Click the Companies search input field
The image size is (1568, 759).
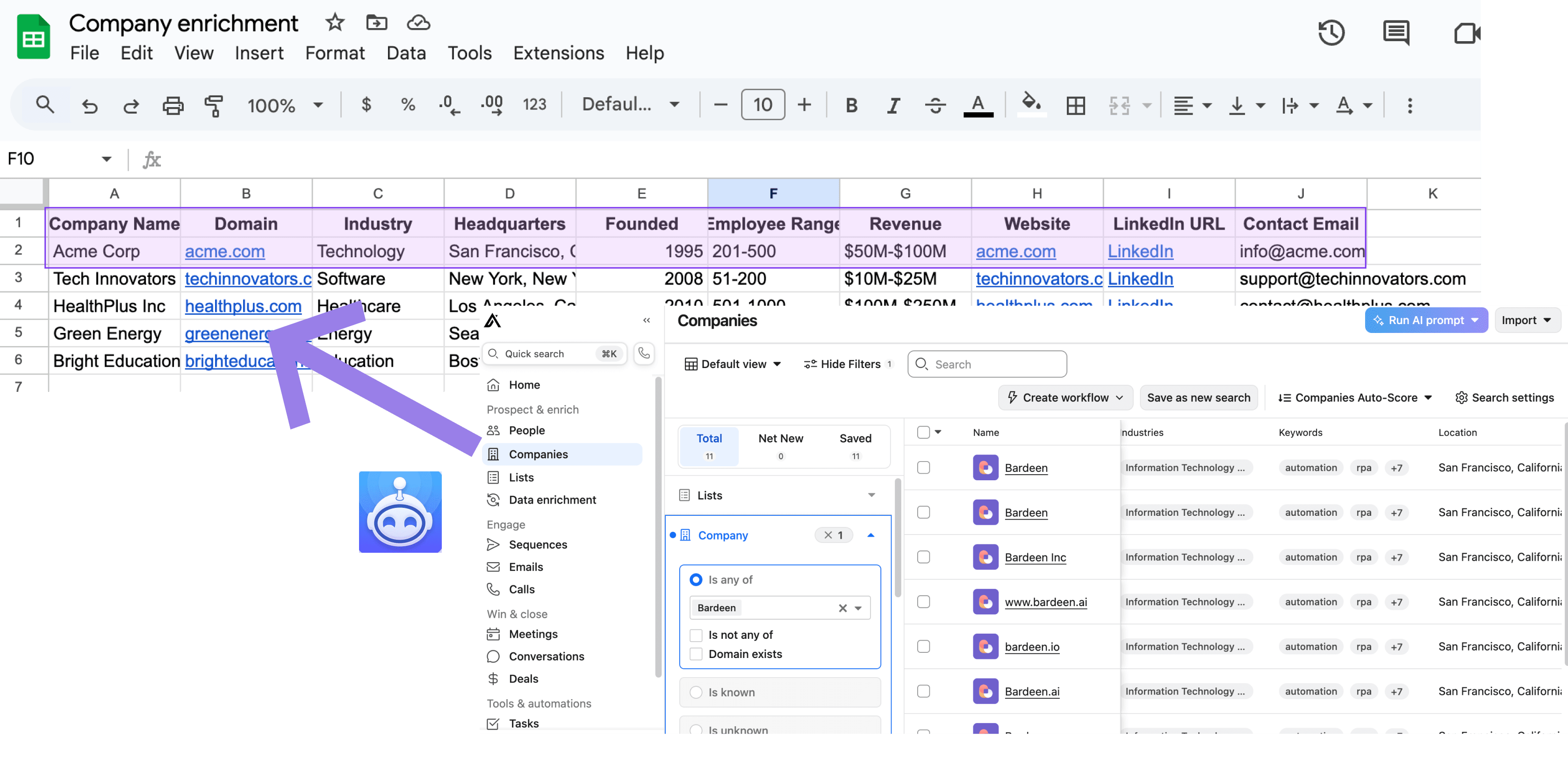(x=987, y=364)
